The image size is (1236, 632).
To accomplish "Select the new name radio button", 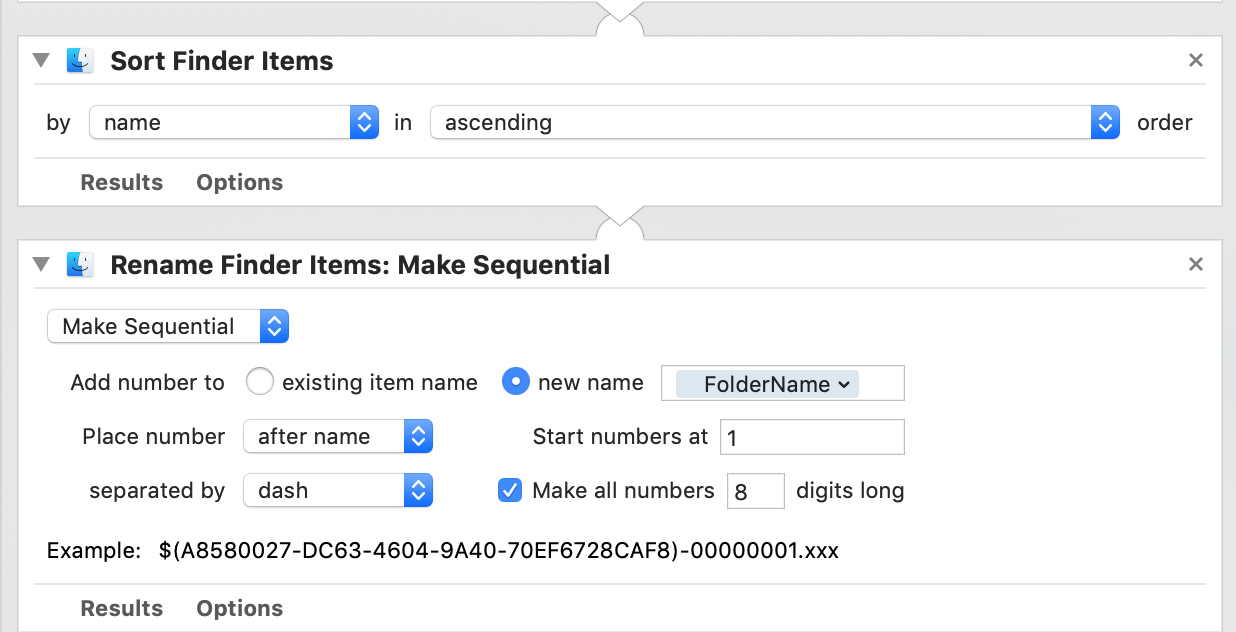I will point(515,383).
